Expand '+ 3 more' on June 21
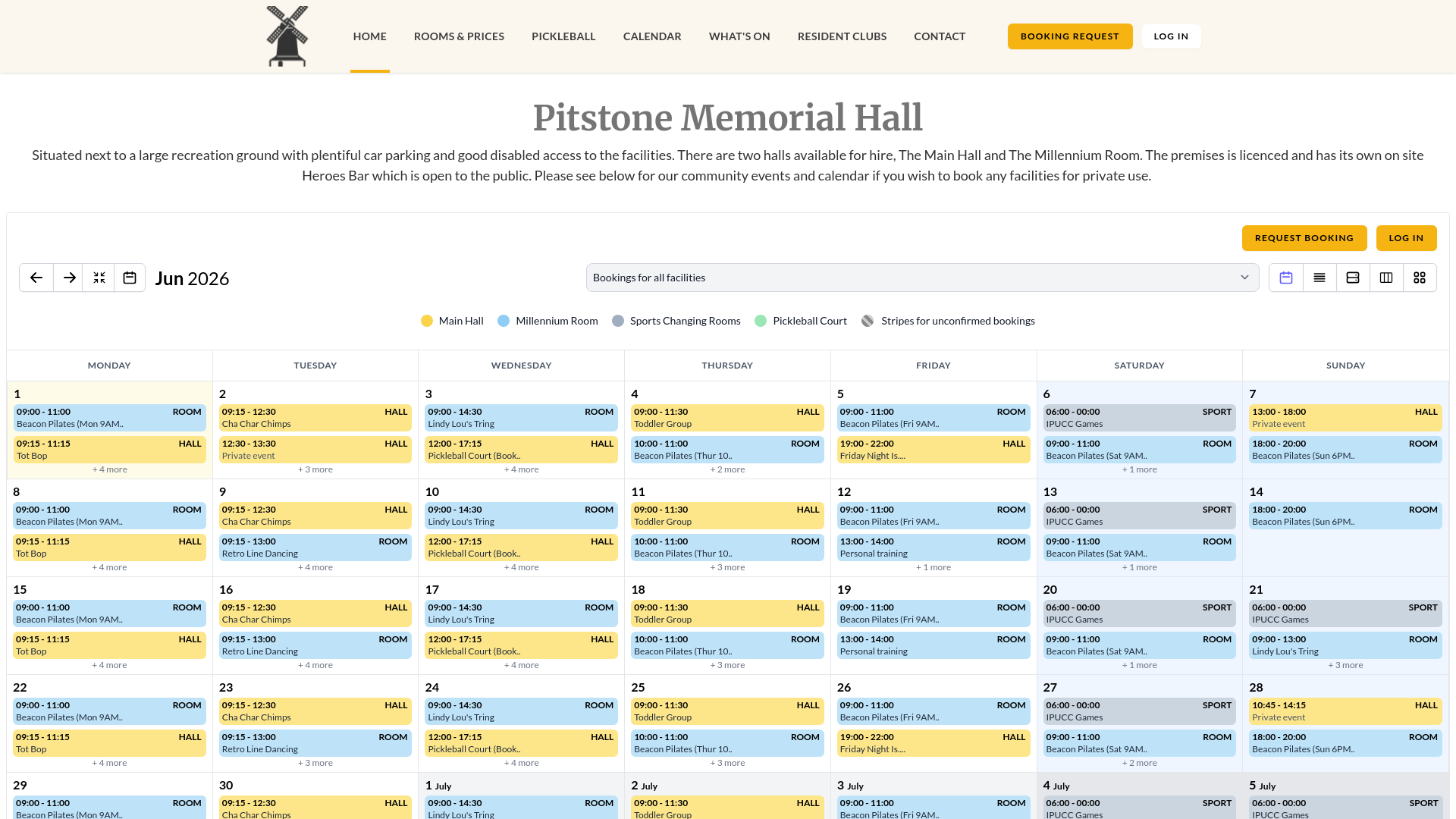 1346,665
